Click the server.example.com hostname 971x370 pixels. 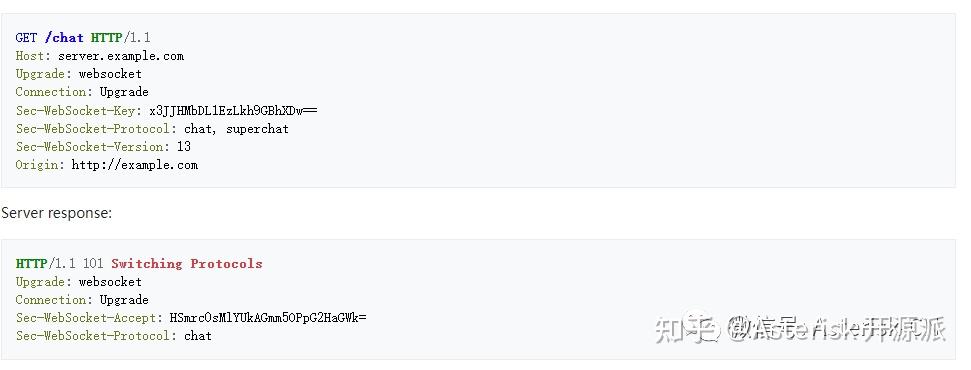point(121,56)
